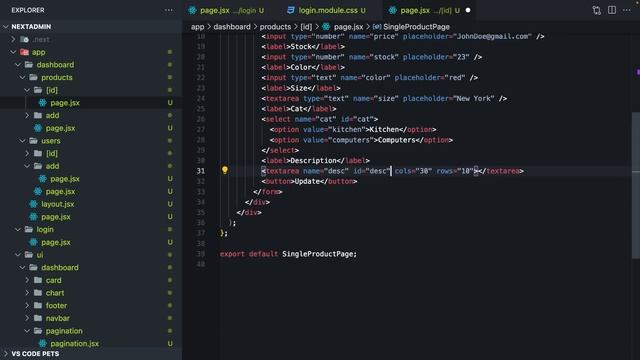The width and height of the screenshot is (640, 360).
Task: Click the footer folder icon
Action: (x=38, y=305)
